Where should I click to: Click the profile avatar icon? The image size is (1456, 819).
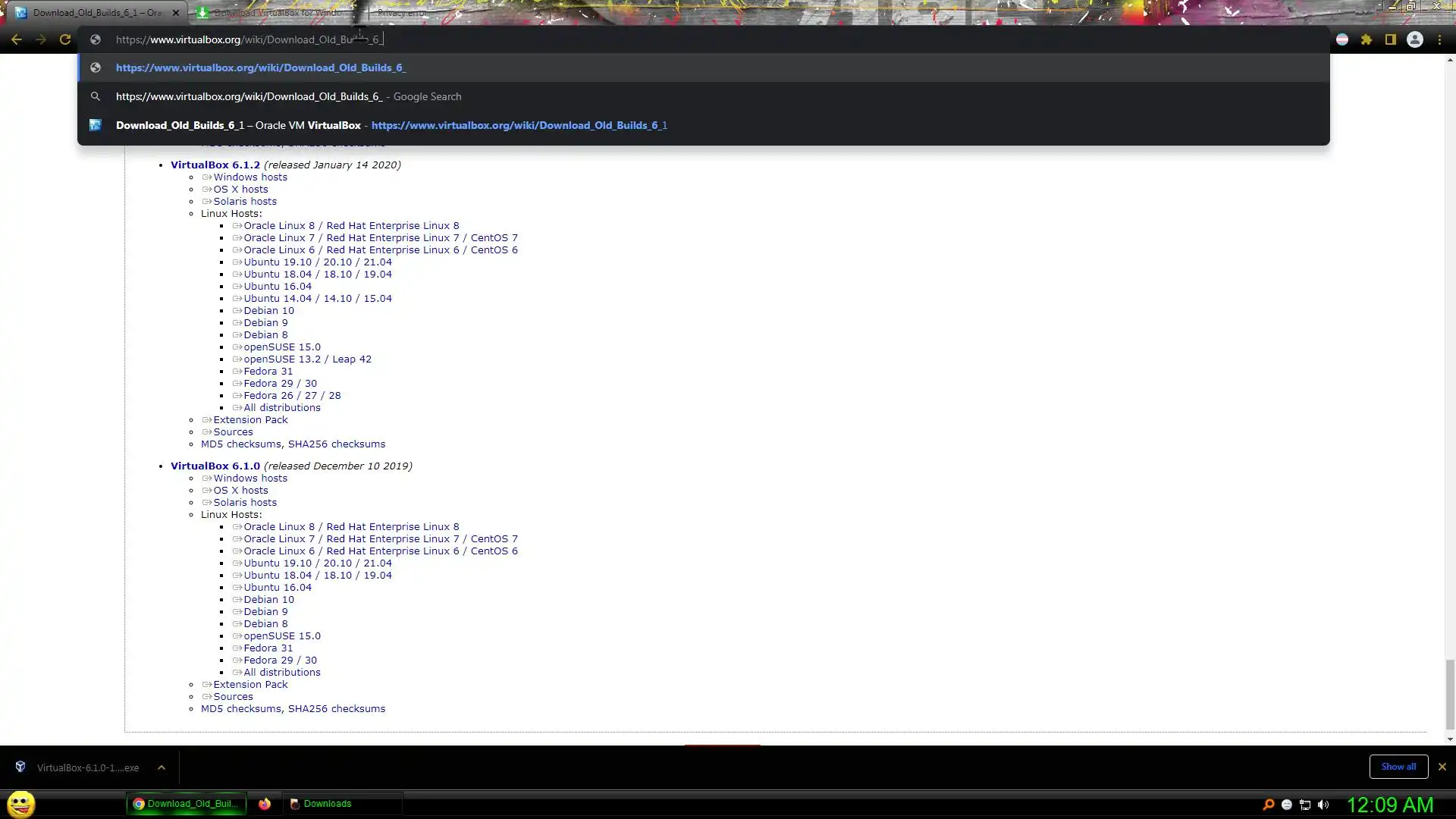(1414, 39)
